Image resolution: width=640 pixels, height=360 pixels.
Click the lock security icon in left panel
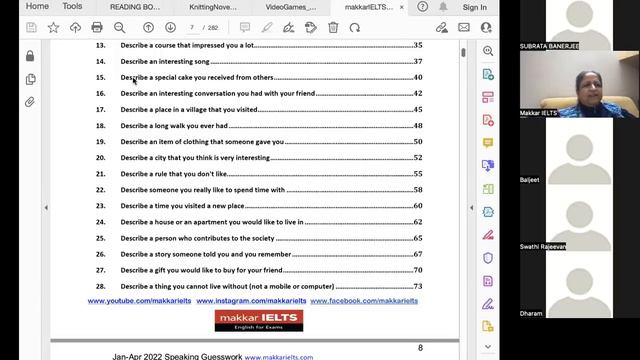pyautogui.click(x=30, y=56)
